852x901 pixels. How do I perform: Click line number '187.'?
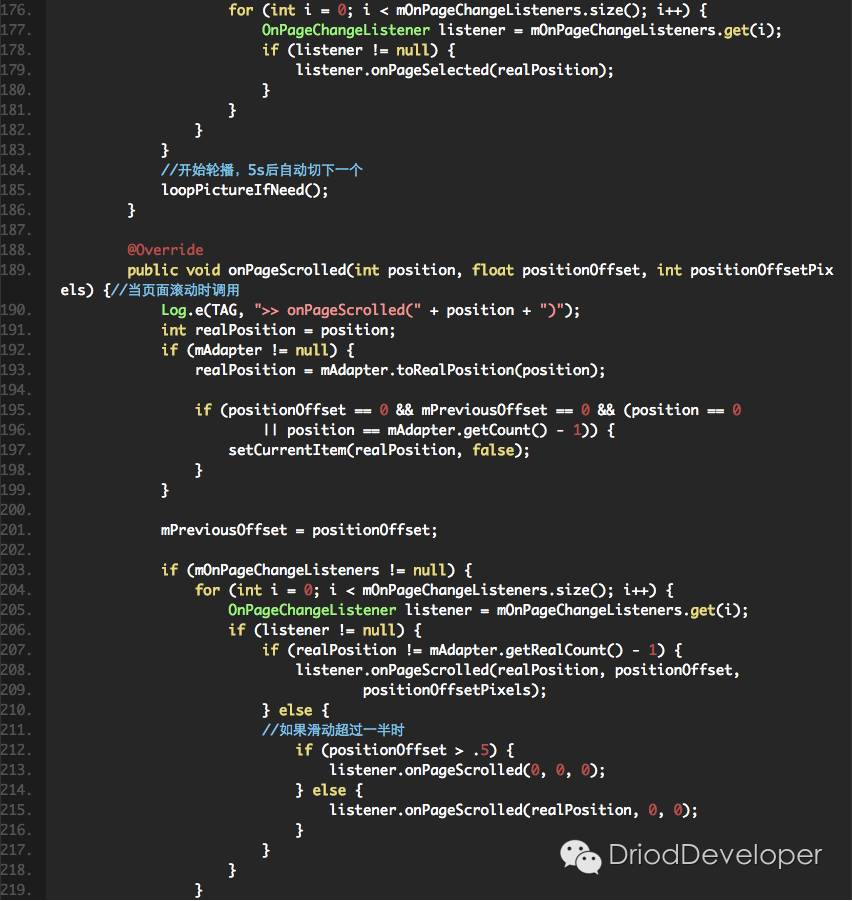coord(16,230)
